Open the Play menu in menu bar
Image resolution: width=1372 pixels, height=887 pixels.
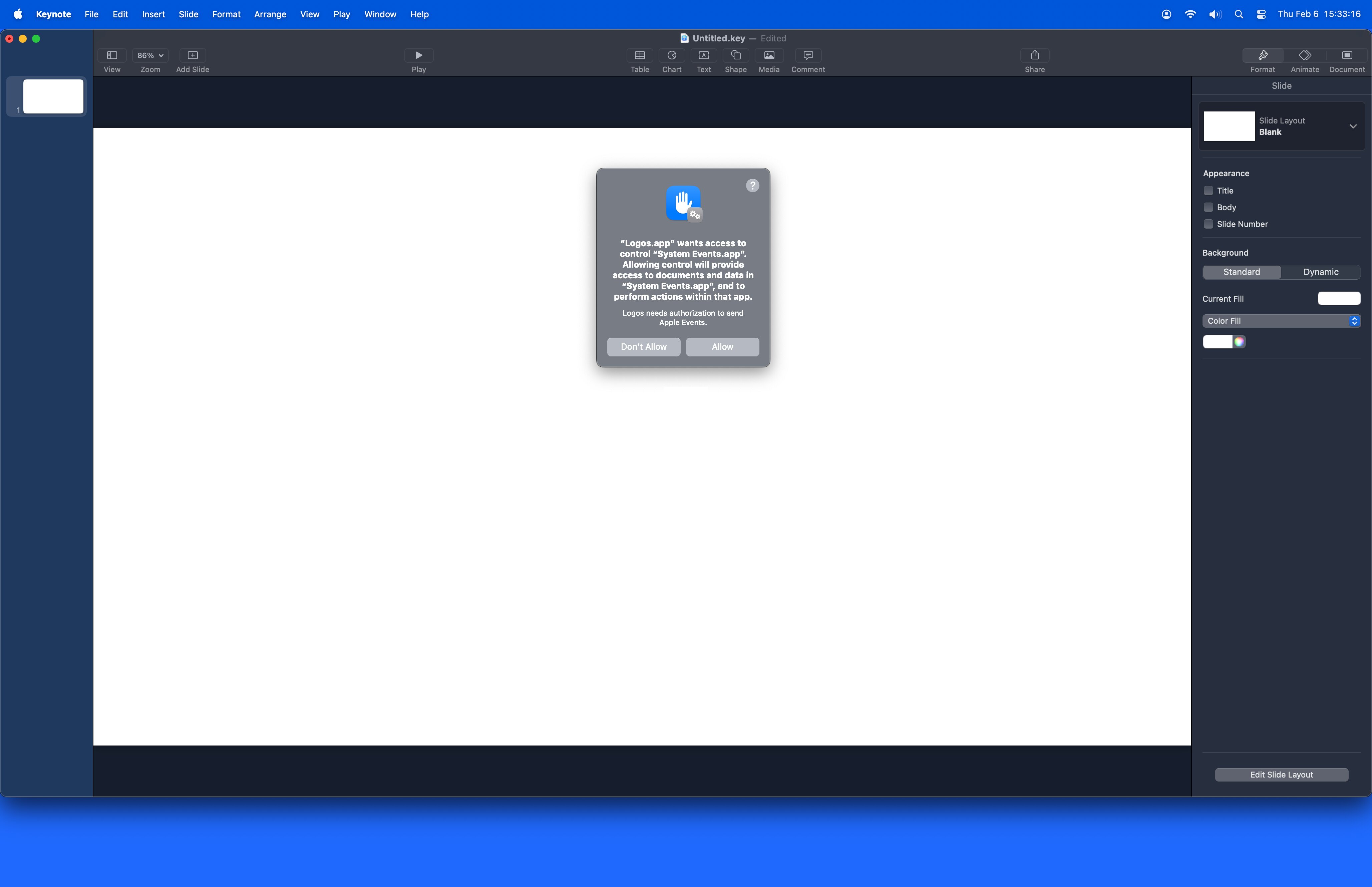[341, 14]
